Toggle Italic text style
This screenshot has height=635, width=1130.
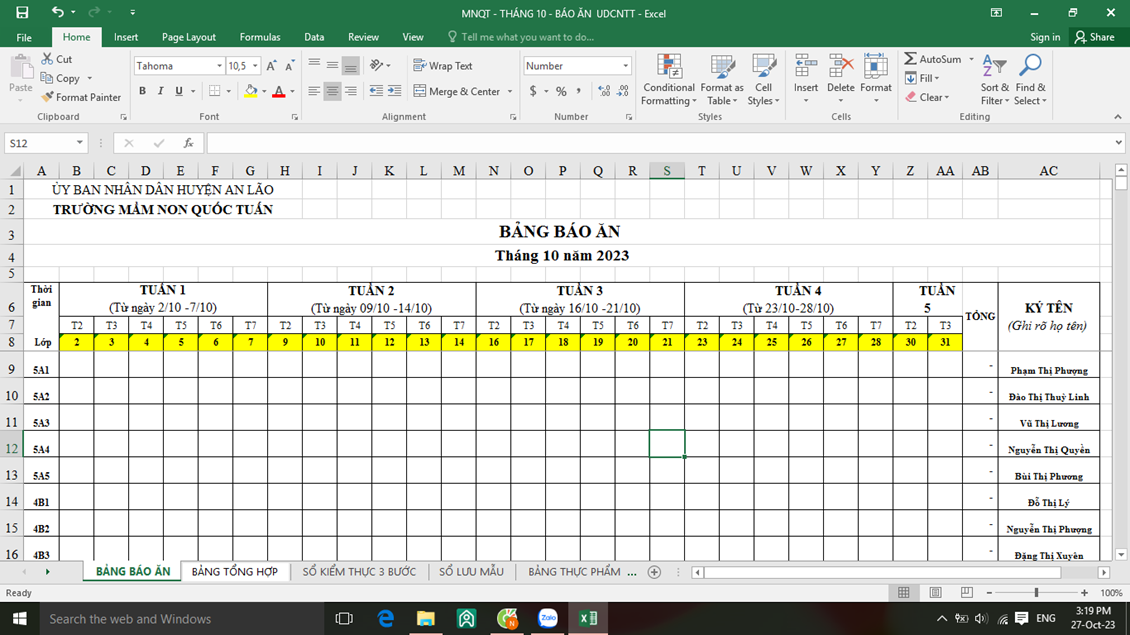(161, 91)
